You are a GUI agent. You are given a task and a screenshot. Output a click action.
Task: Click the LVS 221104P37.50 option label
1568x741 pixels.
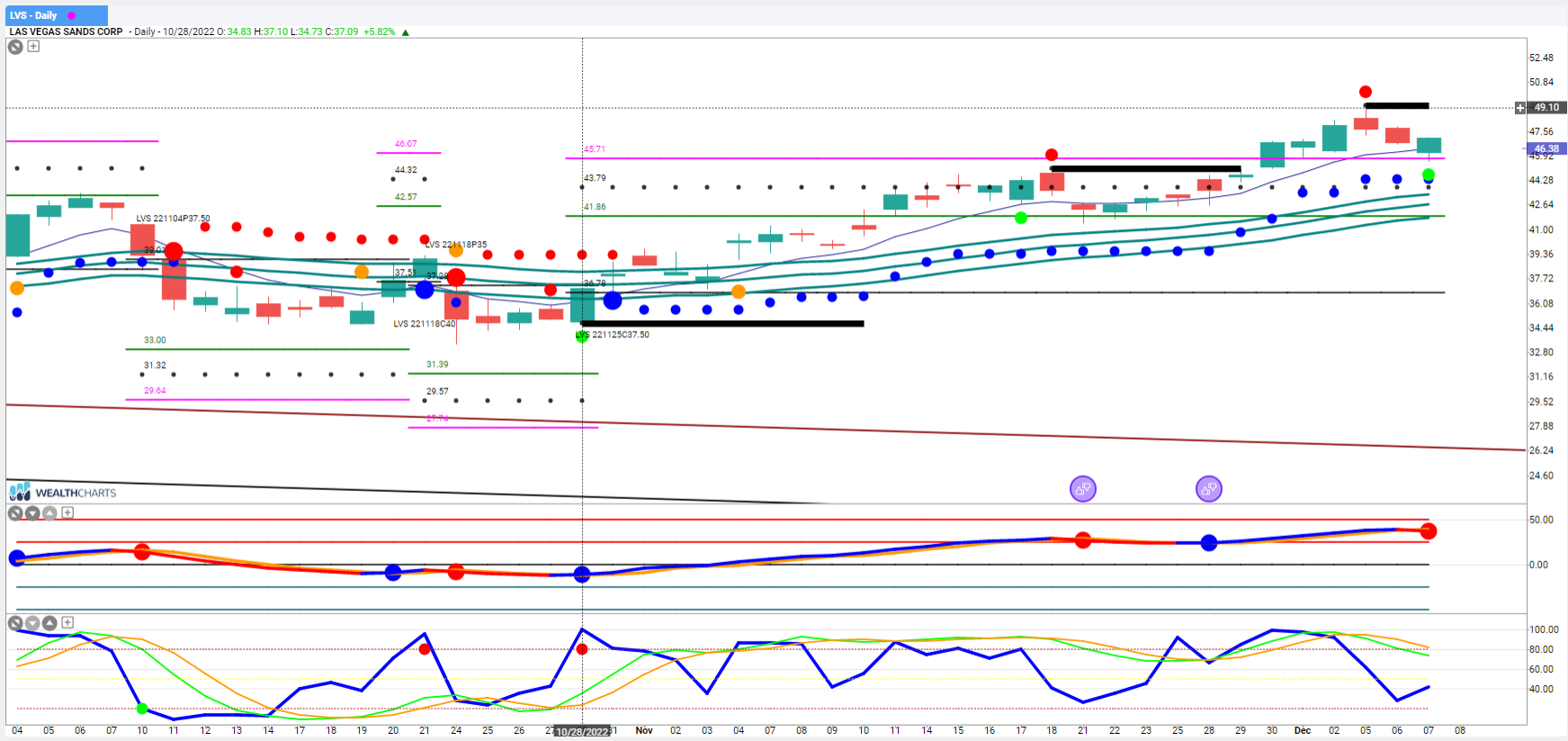click(x=173, y=219)
